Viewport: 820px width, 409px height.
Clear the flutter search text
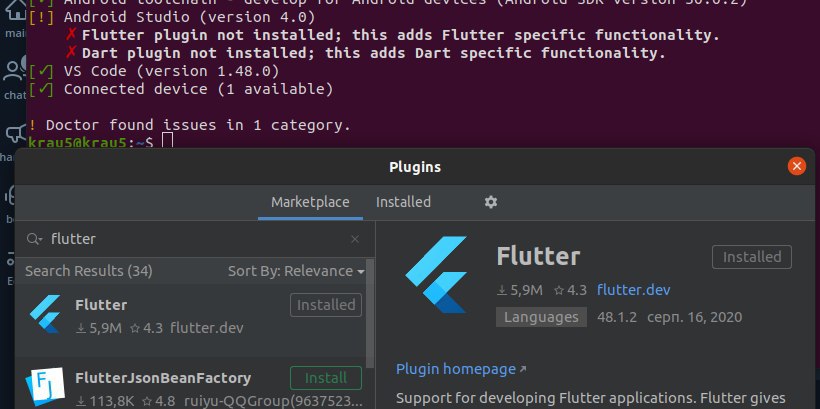click(355, 239)
